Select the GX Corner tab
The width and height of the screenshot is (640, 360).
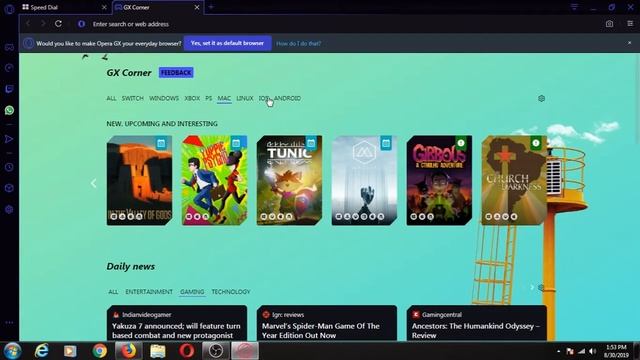[x=158, y=7]
